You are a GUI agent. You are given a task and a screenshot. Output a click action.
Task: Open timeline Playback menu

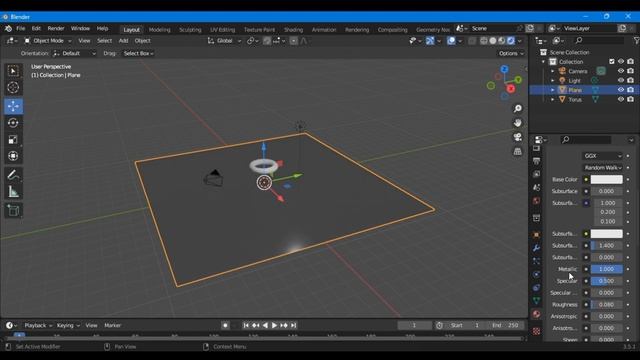pyautogui.click(x=38, y=325)
